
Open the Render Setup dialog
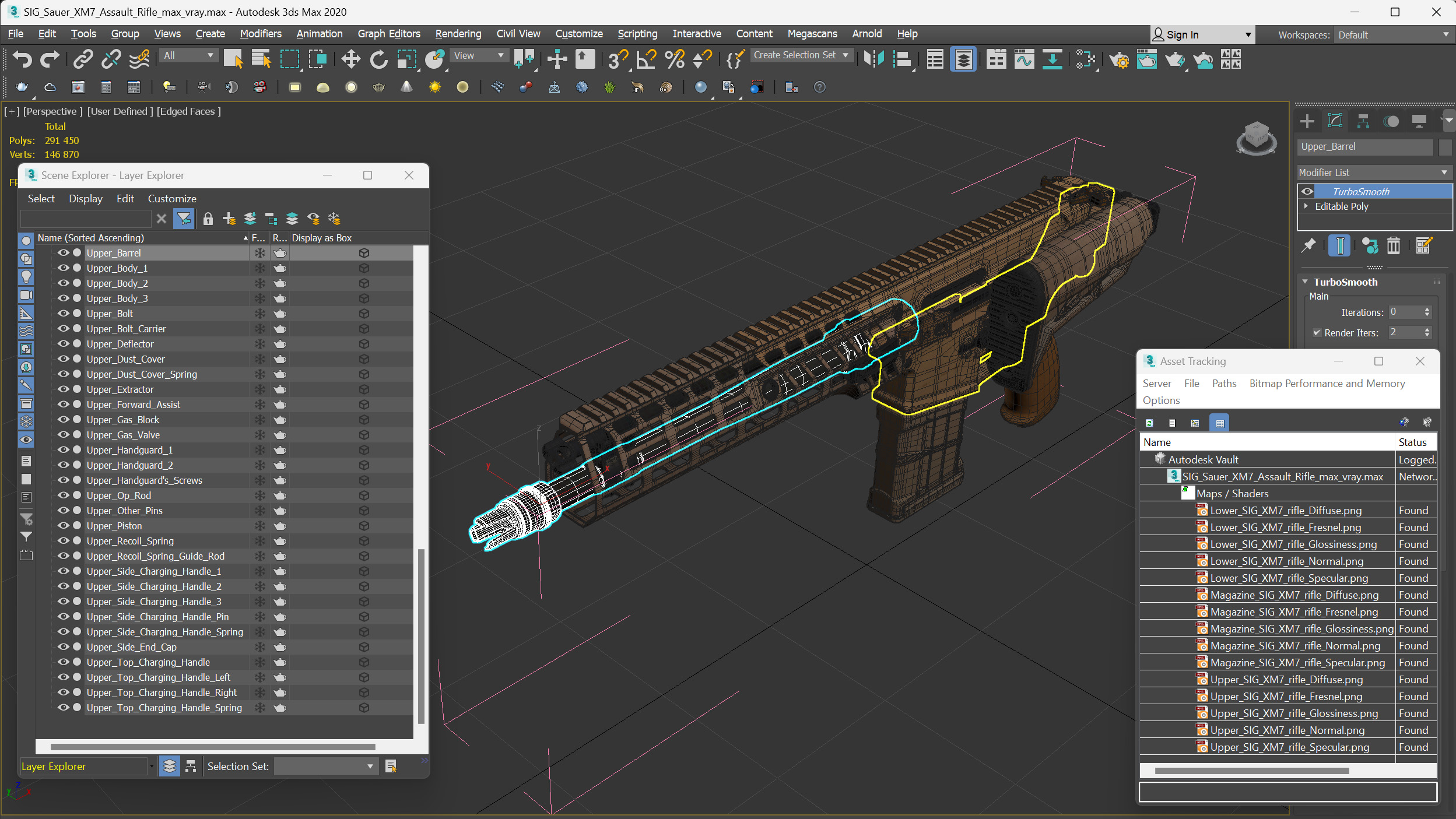(x=1118, y=59)
